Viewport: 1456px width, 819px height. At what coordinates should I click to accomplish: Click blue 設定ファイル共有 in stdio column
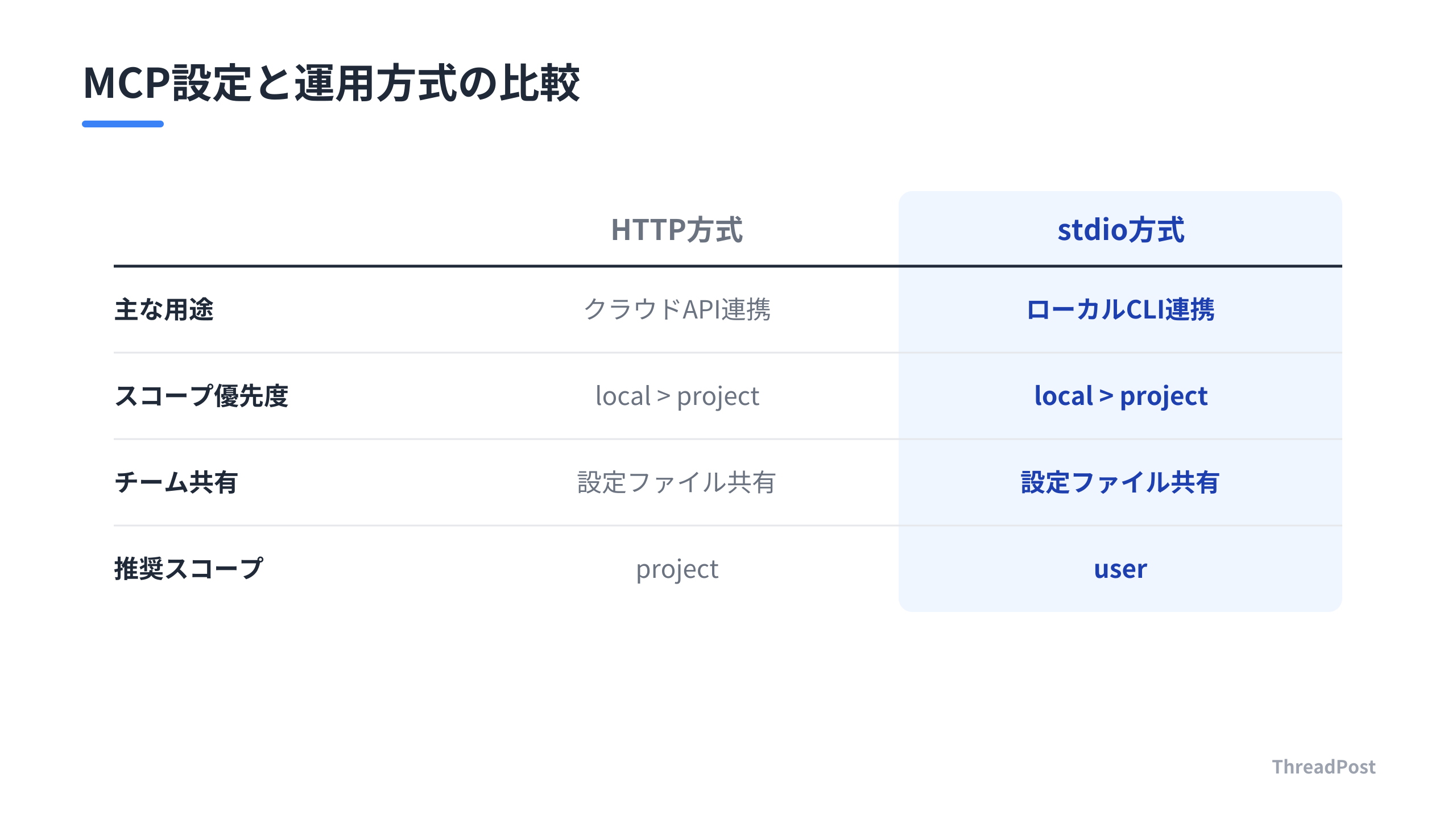point(1120,482)
